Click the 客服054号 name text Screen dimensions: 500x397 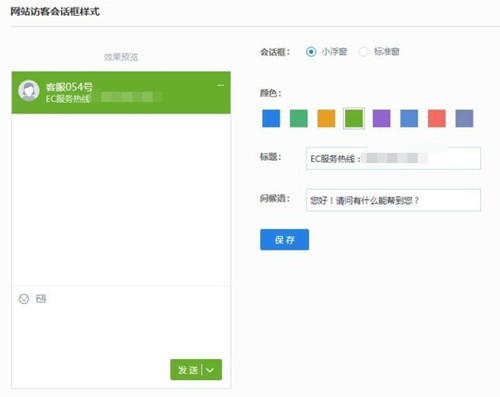click(x=69, y=87)
